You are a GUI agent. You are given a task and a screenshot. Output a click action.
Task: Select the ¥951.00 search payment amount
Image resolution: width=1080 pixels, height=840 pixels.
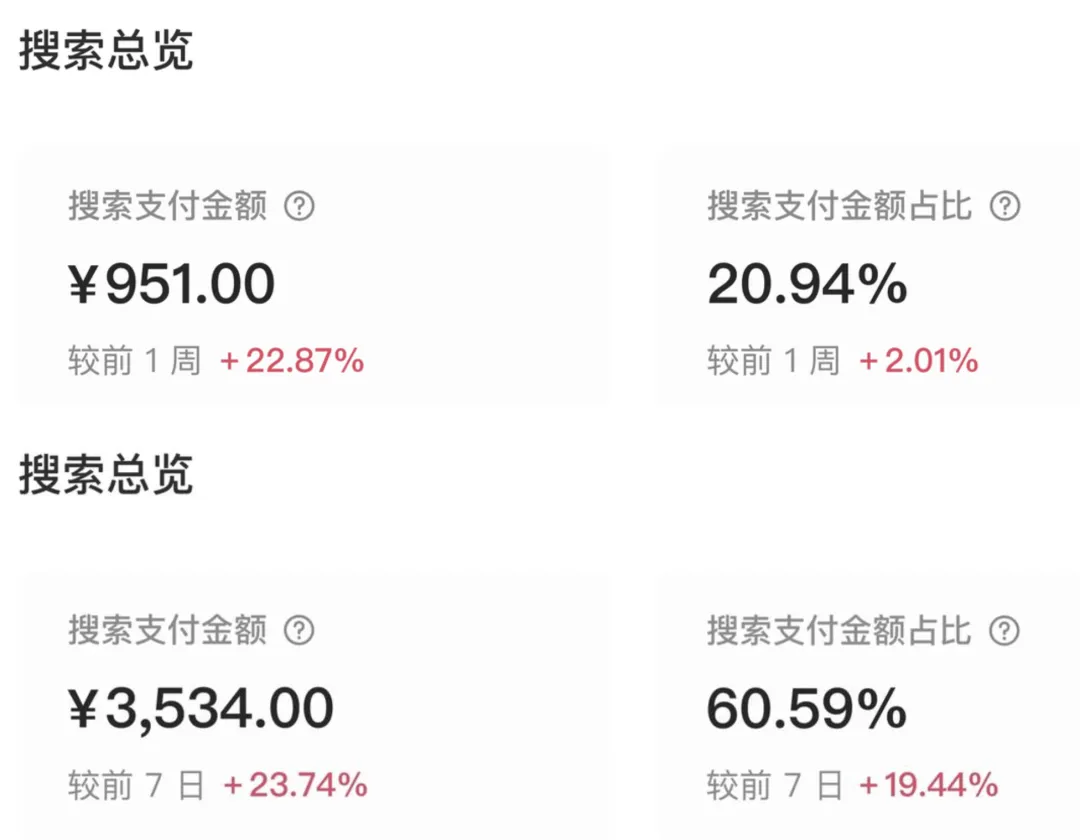171,284
